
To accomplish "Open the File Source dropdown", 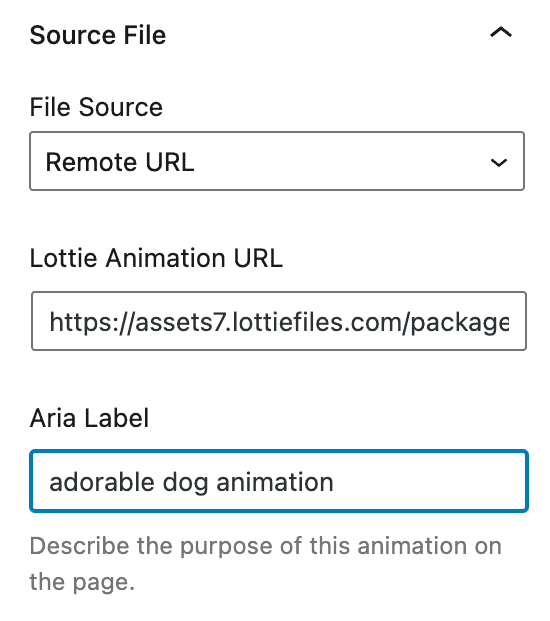I will point(277,161).
